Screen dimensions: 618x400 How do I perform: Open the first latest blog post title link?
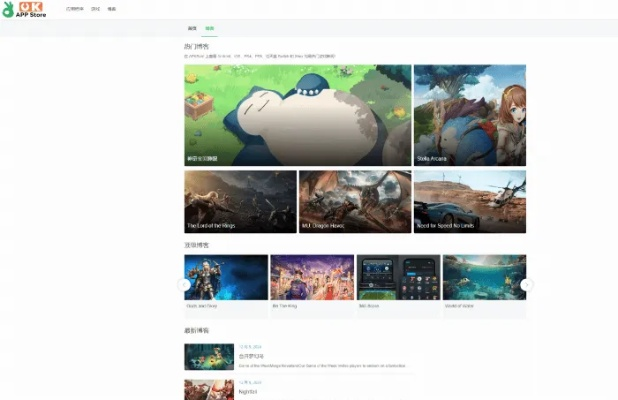pos(251,355)
